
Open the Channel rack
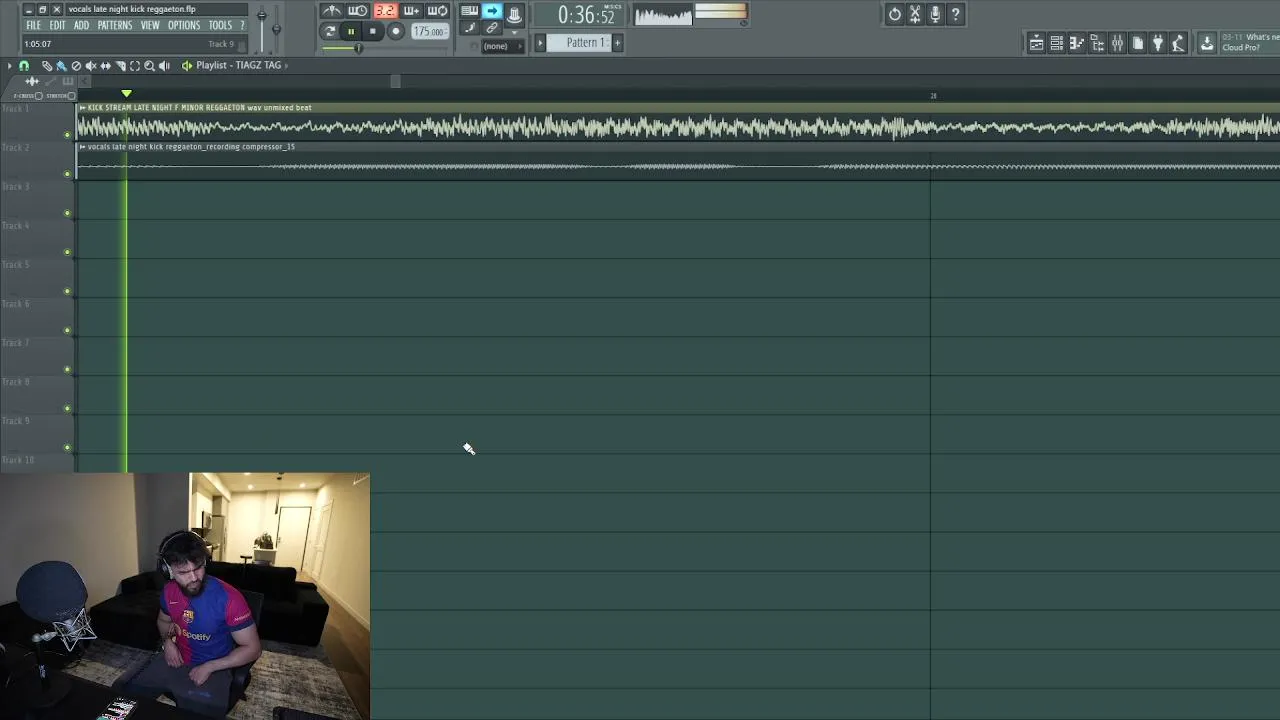click(x=1057, y=43)
